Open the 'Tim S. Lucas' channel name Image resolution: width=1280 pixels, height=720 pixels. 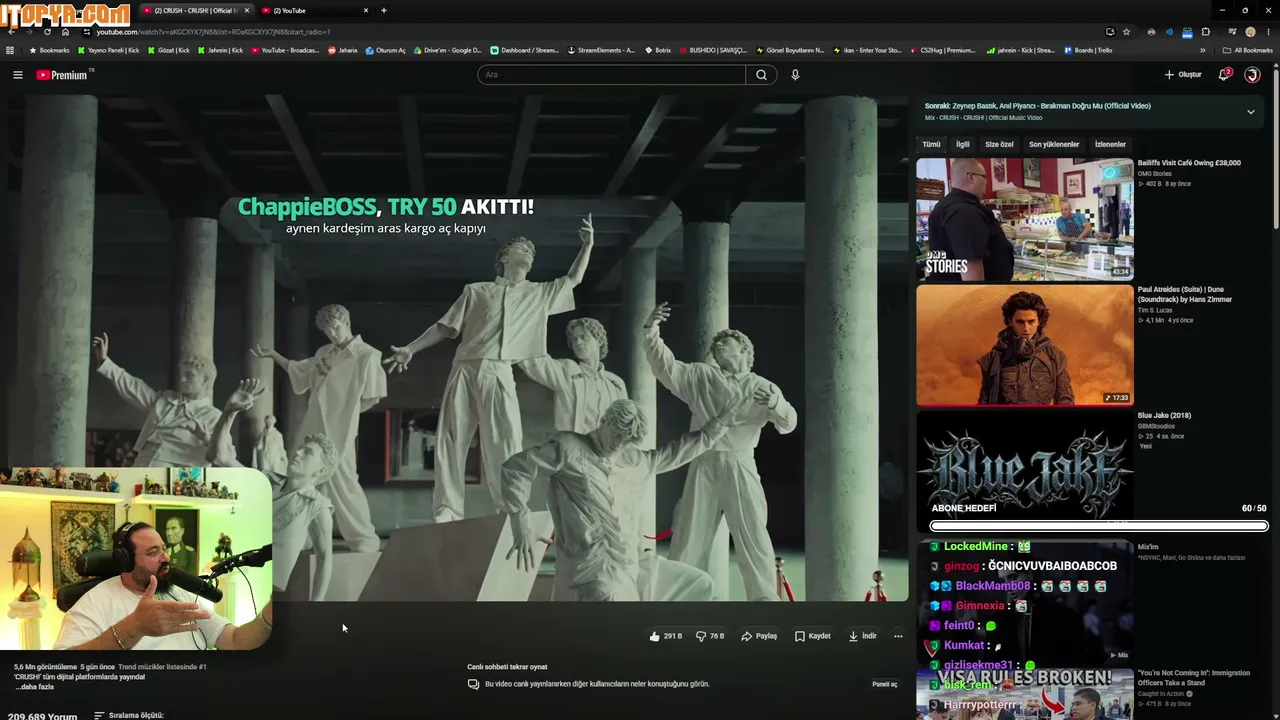(1155, 310)
